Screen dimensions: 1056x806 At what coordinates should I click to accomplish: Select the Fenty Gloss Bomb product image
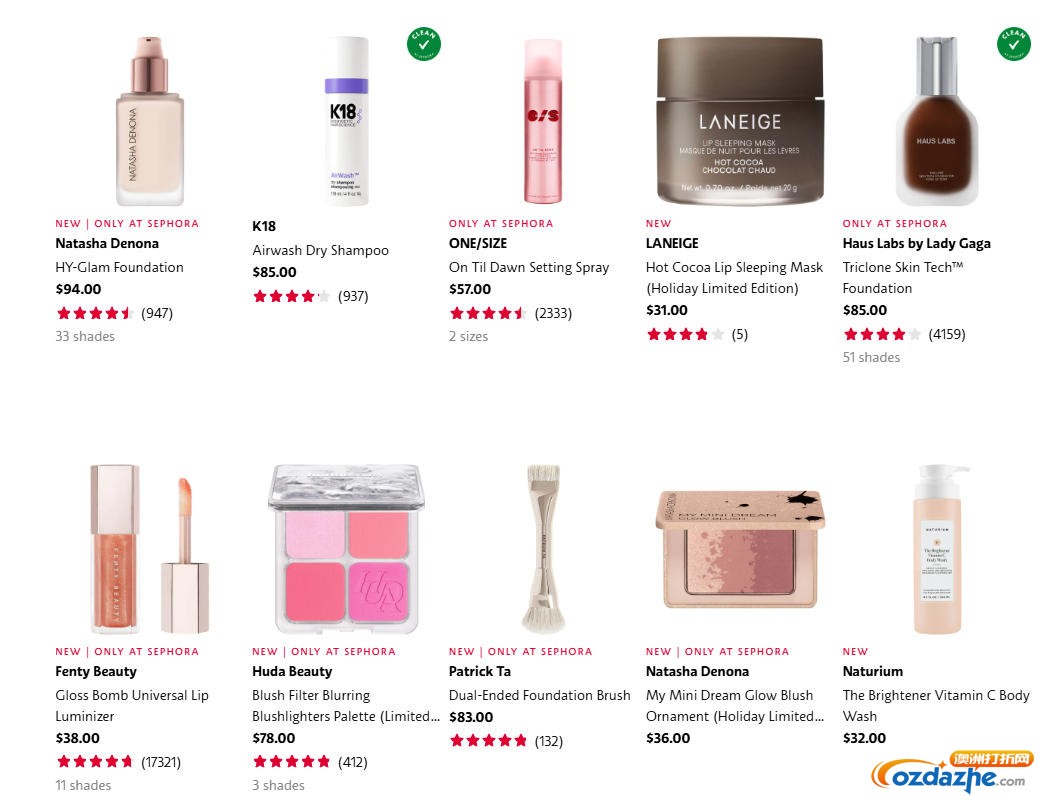point(149,549)
